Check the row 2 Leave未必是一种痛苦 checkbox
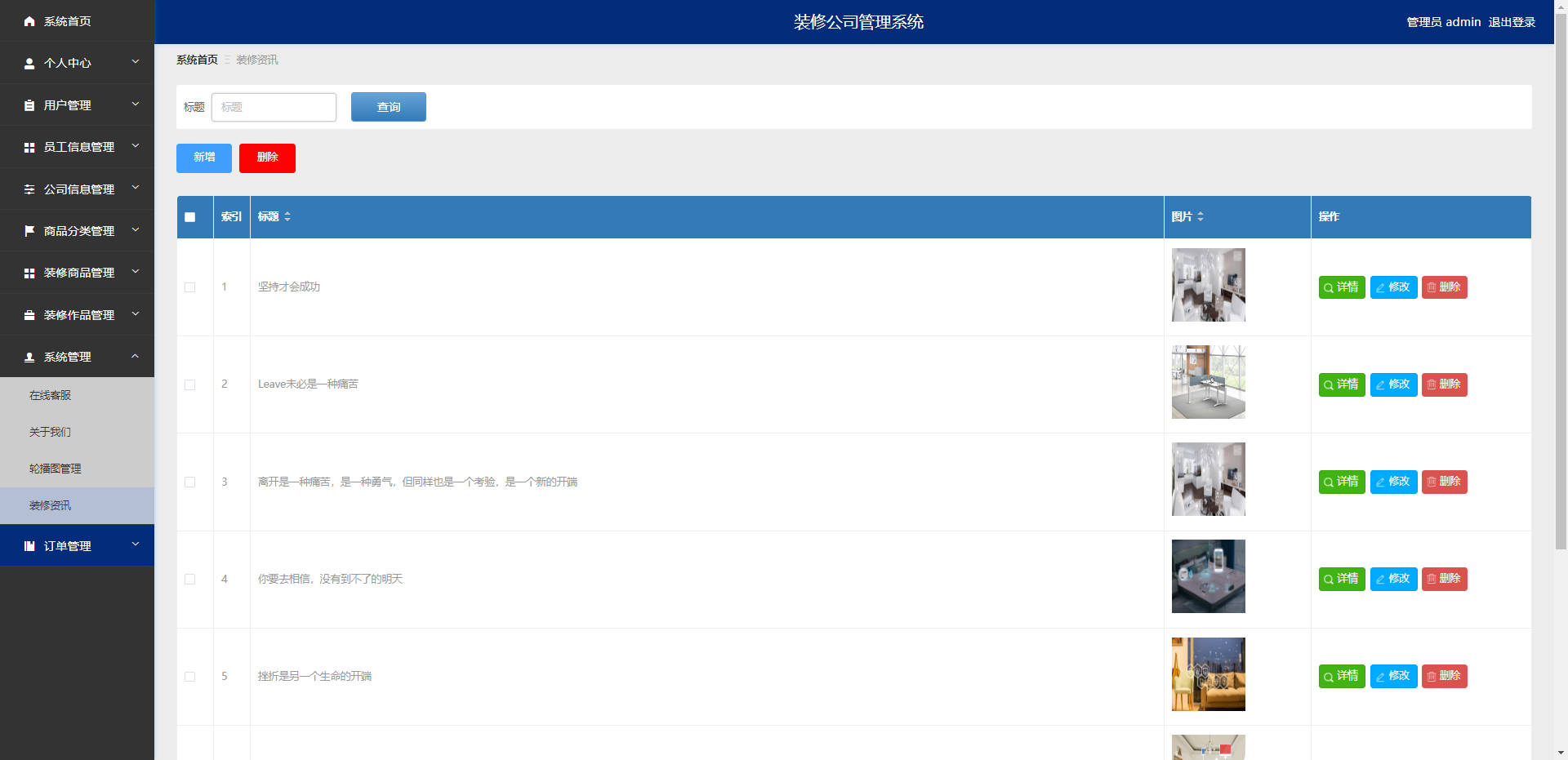The image size is (1568, 760). point(190,384)
